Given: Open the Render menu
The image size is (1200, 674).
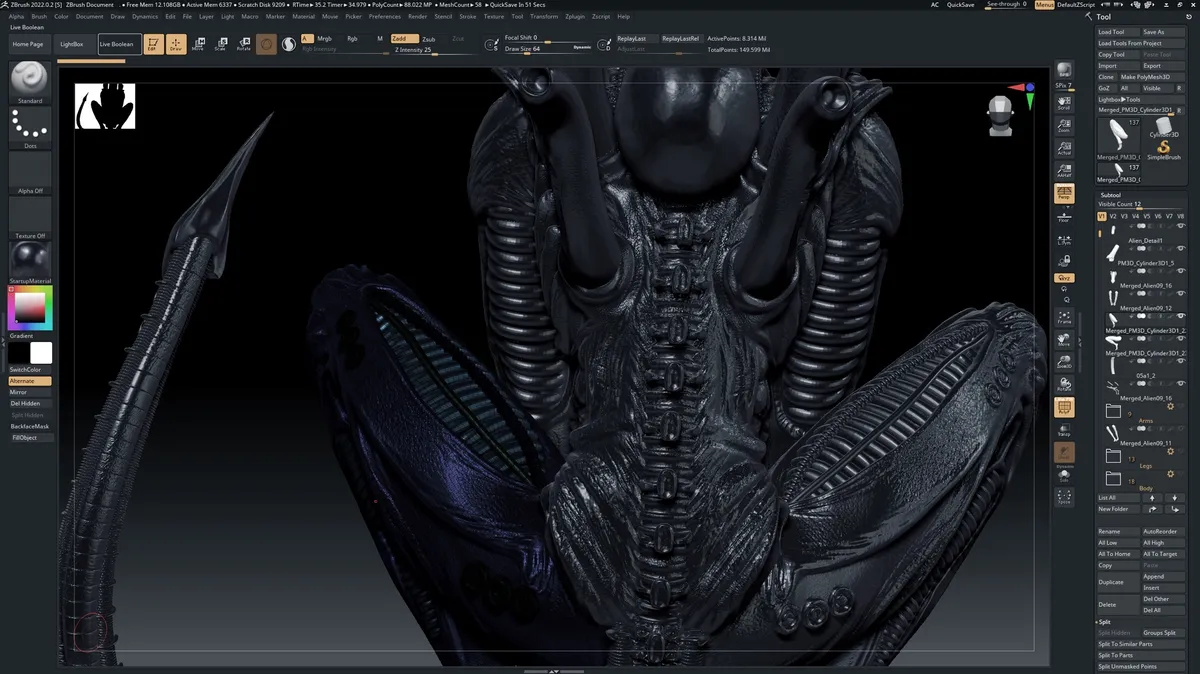Looking at the screenshot, I should (417, 17).
